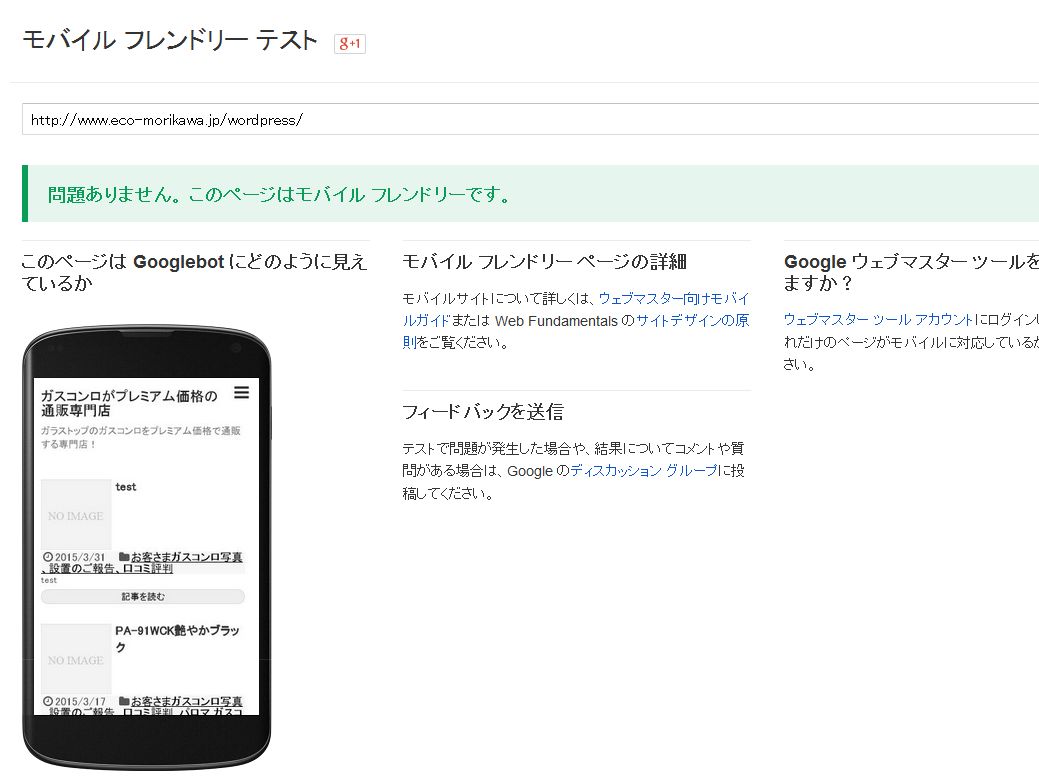The image size is (1039, 781).
Task: Click the フィードバックを送信 heading
Action: 483,411
